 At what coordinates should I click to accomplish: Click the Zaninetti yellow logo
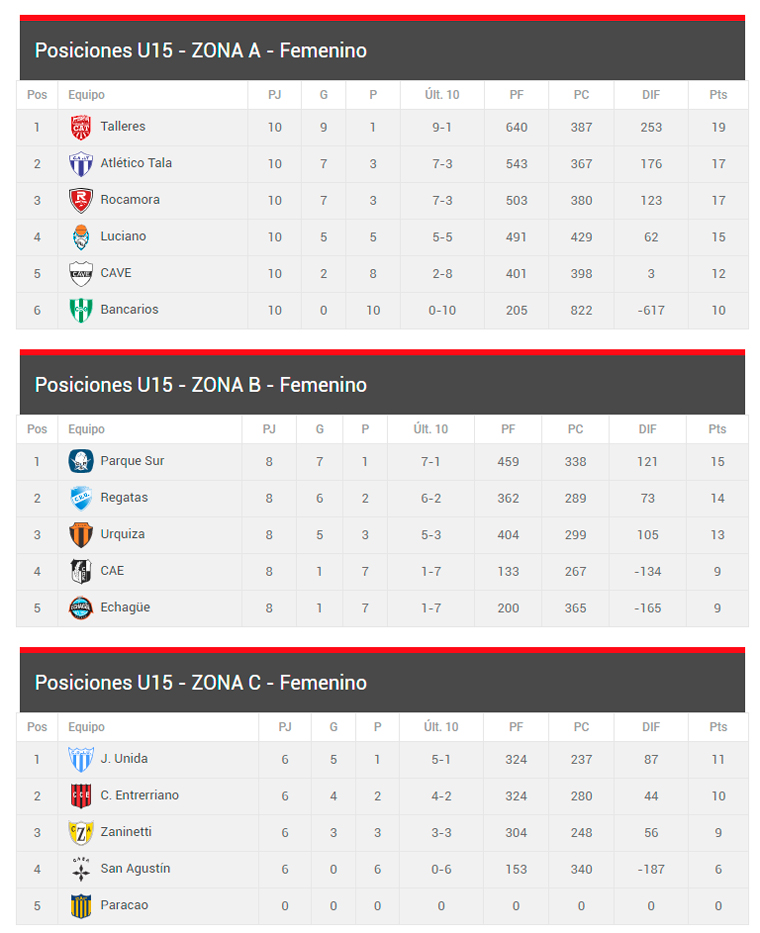[x=81, y=832]
